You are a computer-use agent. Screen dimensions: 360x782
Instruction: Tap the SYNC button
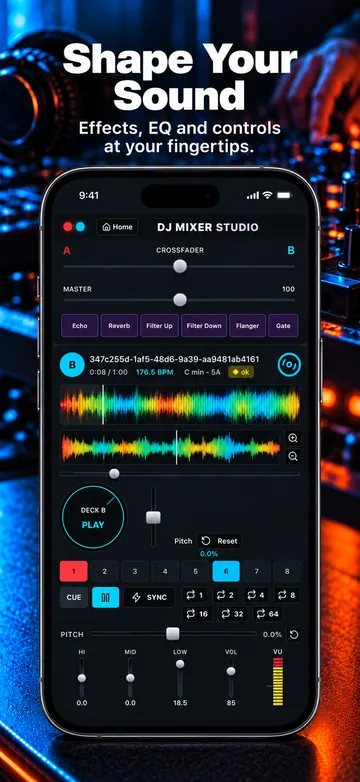(x=150, y=597)
